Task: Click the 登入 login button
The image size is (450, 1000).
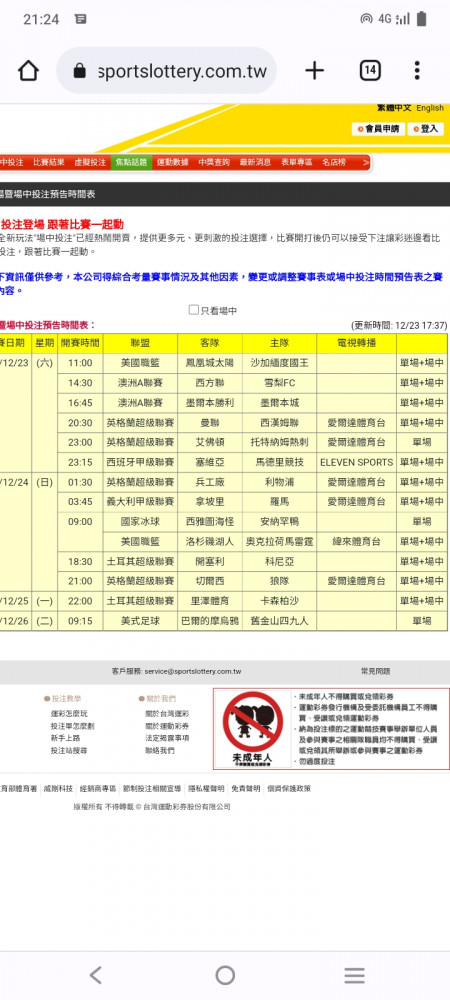Action: click(425, 129)
